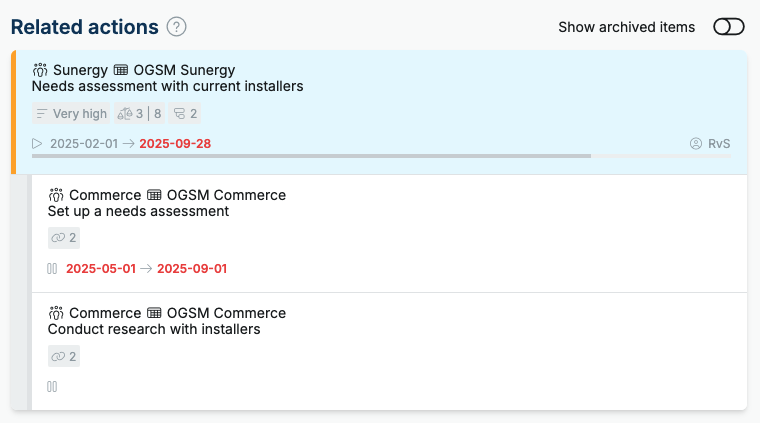Open Needs assessment with current installers action
Viewport: 760px width, 423px height.
pos(168,86)
